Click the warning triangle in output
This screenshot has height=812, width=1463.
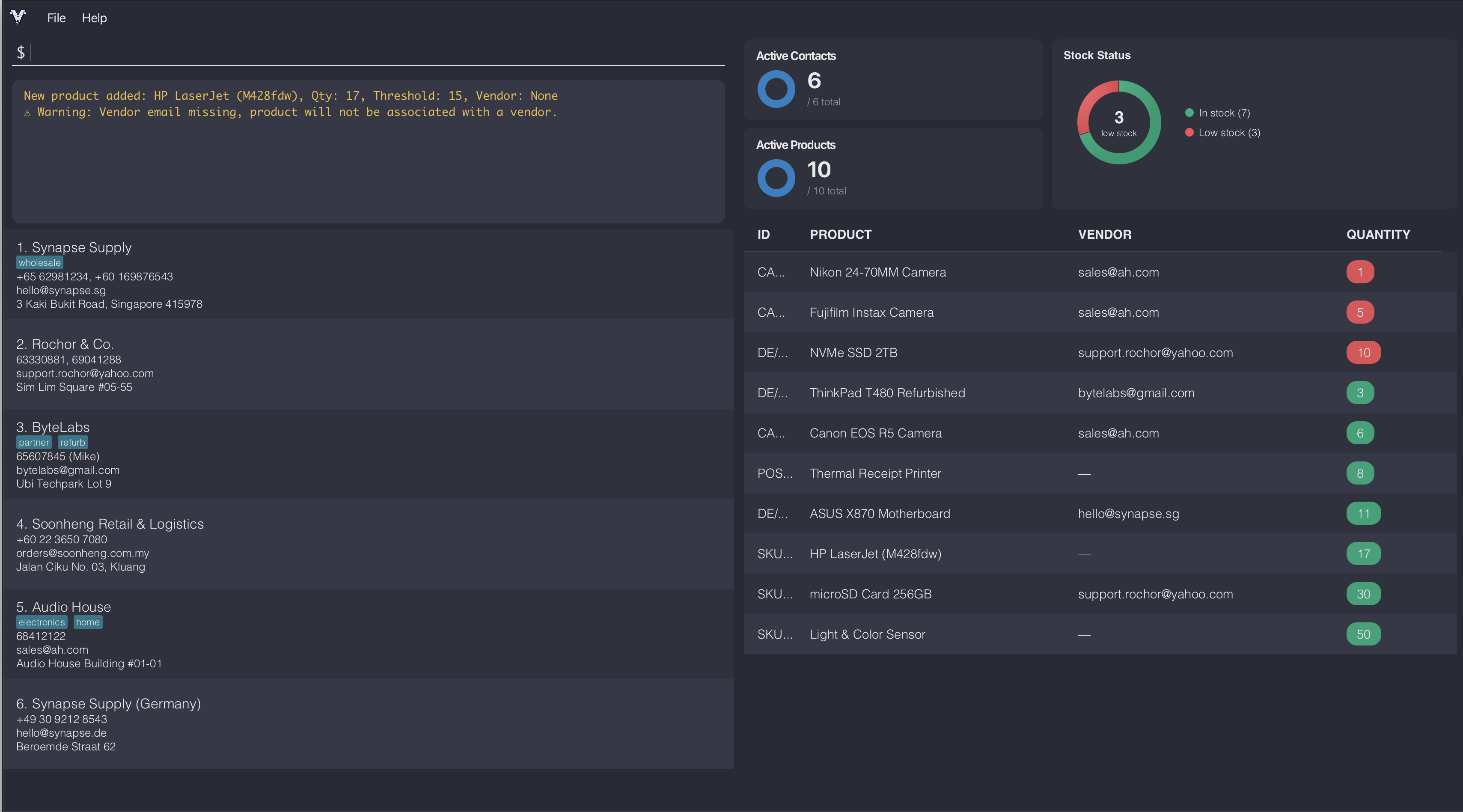[27, 113]
